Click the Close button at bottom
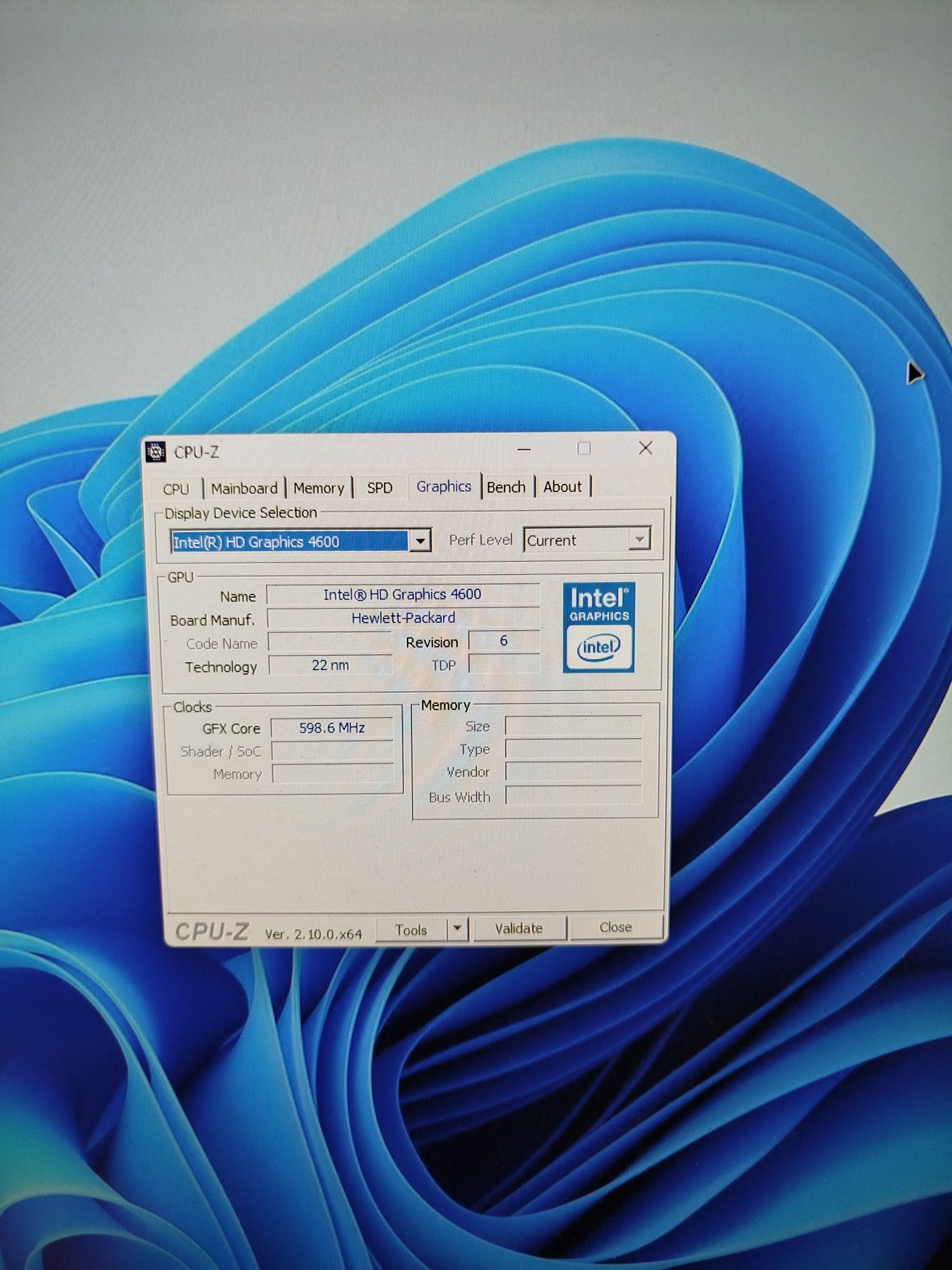 pos(616,927)
